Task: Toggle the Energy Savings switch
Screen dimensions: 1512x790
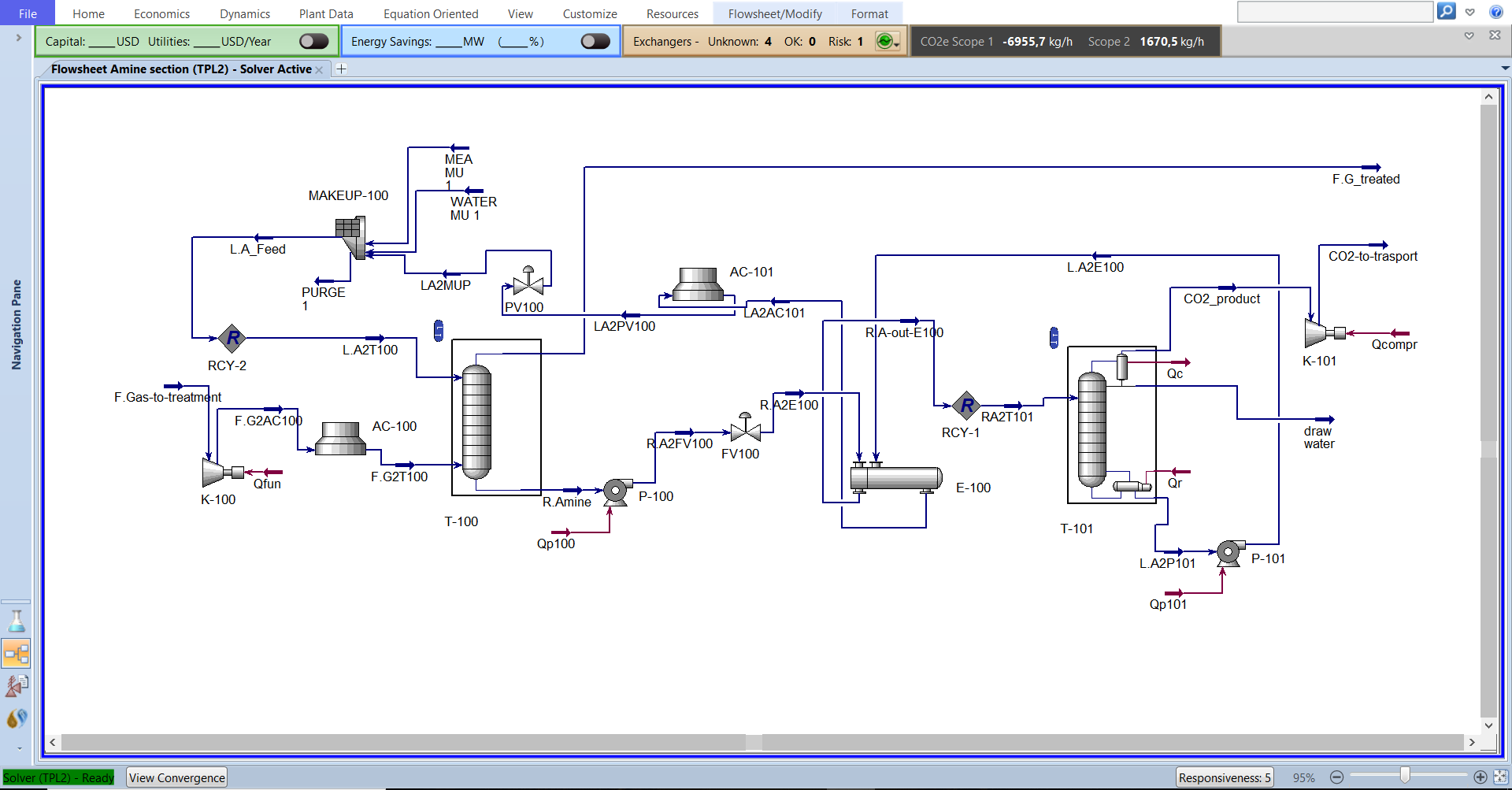Action: pos(595,41)
